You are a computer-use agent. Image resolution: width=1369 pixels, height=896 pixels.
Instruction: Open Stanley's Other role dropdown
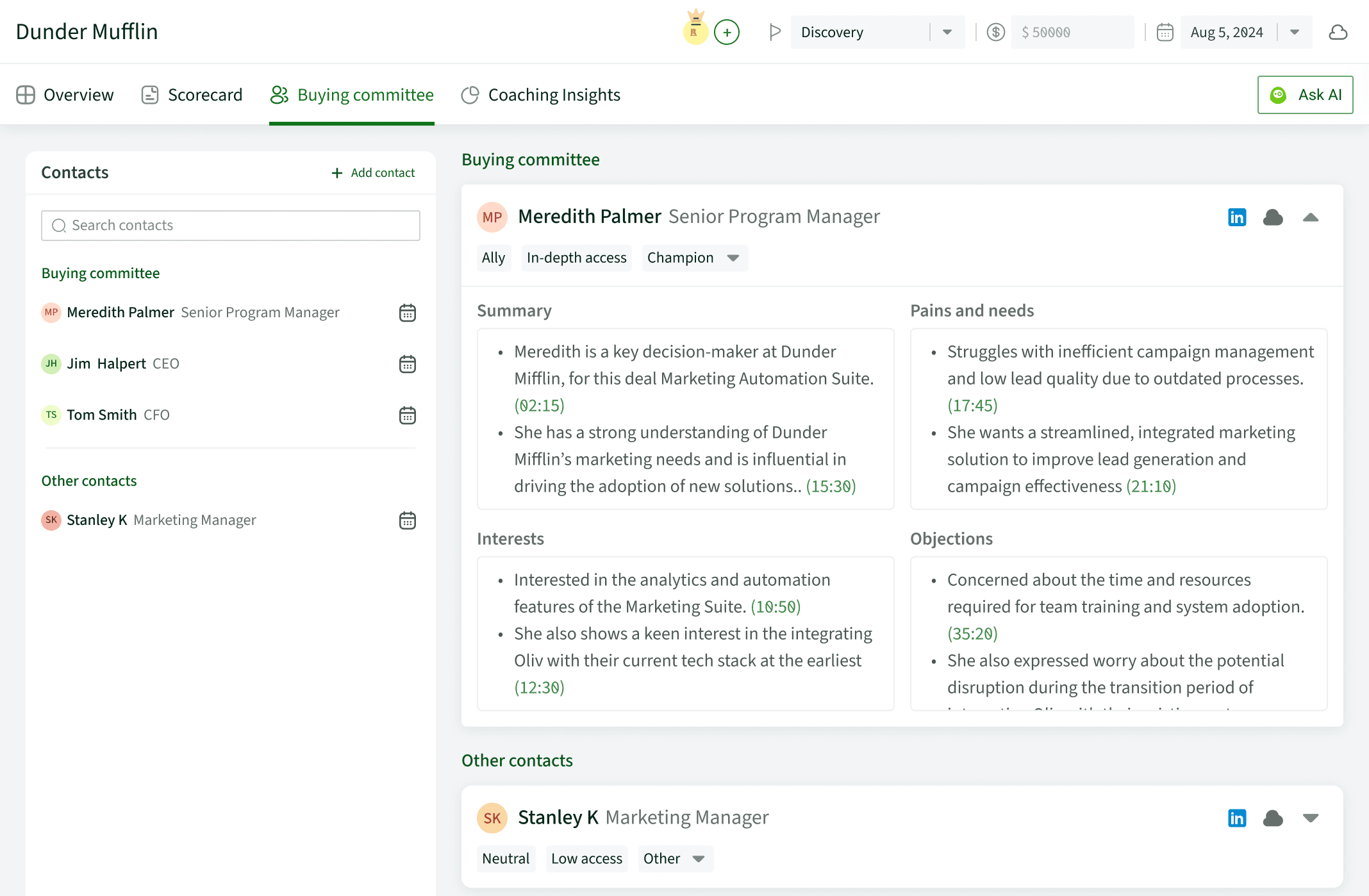coord(699,859)
